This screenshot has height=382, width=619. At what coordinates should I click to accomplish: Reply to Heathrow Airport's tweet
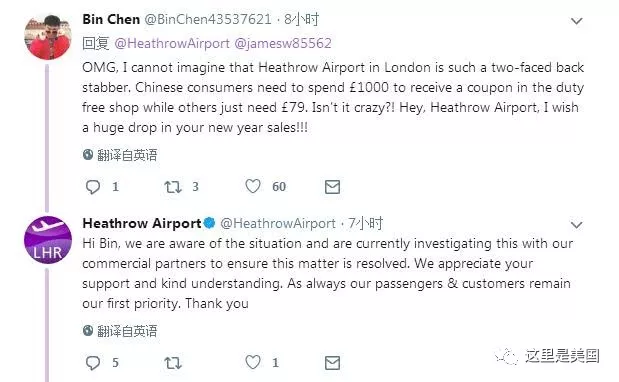[93, 363]
